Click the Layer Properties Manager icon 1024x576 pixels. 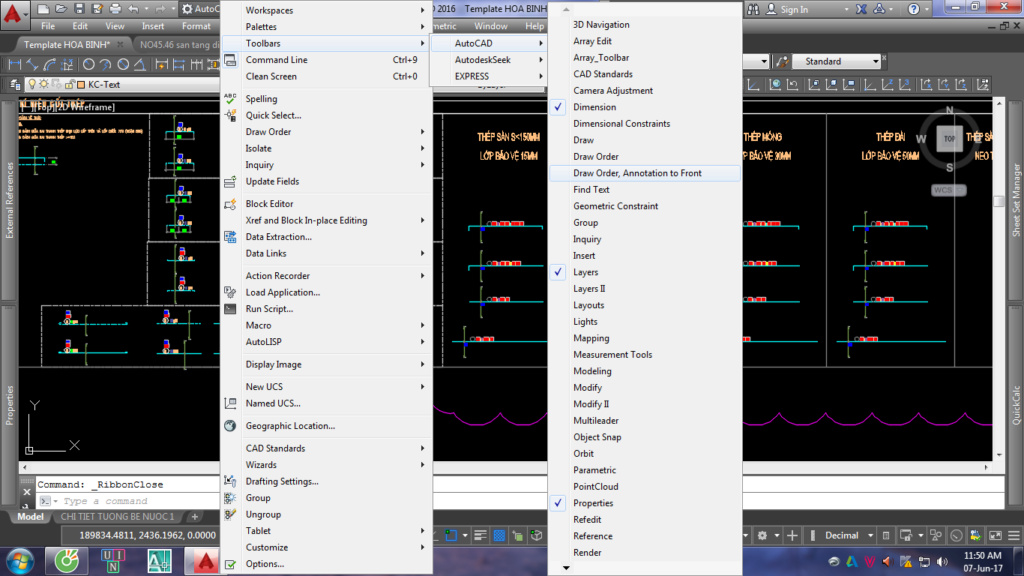point(14,84)
